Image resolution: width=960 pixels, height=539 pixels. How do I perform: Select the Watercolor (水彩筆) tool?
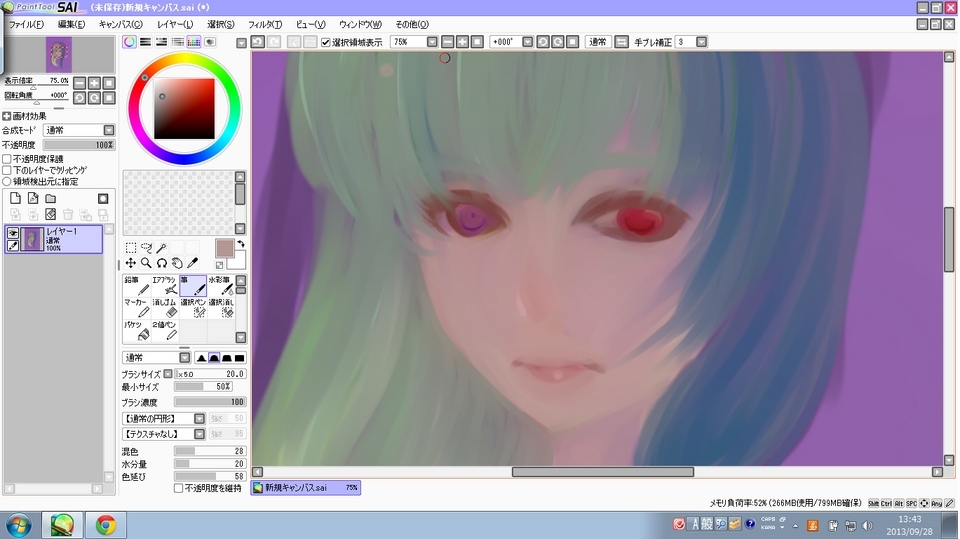coord(220,285)
